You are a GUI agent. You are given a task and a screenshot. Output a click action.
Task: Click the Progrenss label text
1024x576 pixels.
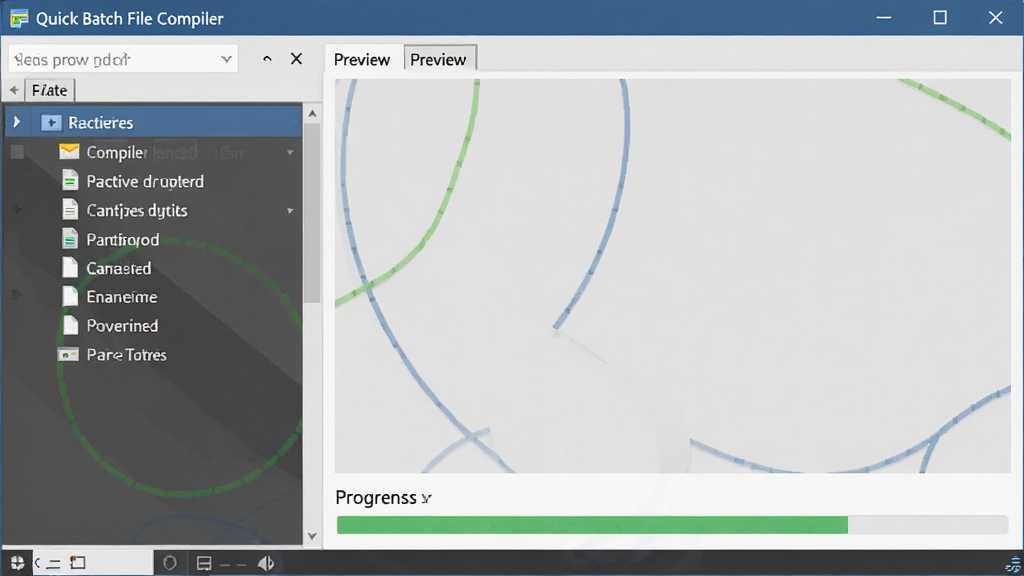tap(376, 498)
